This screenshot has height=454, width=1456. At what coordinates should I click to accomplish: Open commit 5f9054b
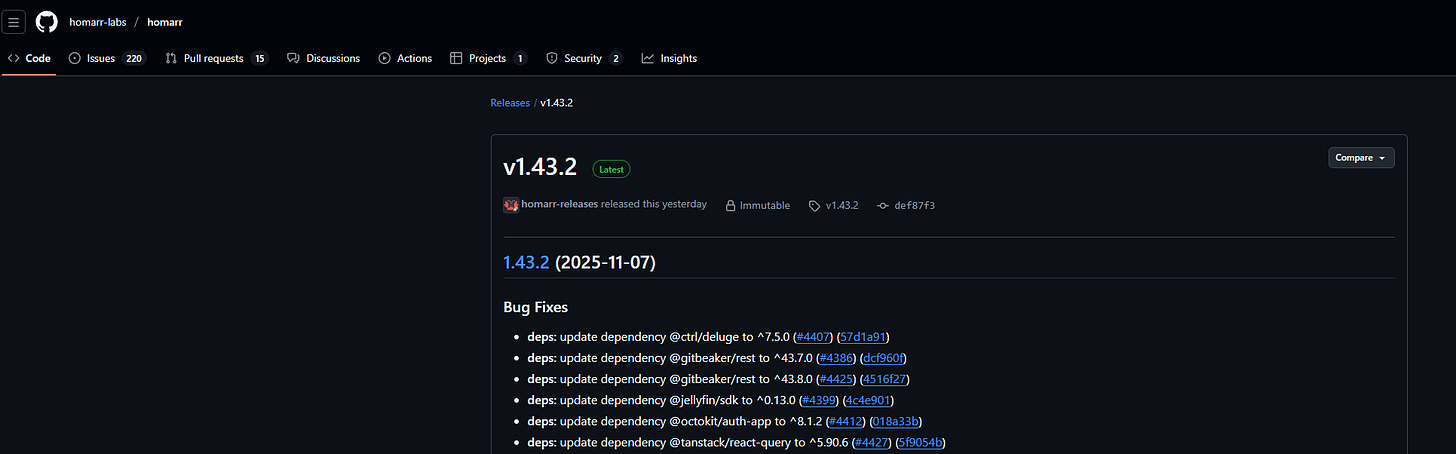coord(920,442)
